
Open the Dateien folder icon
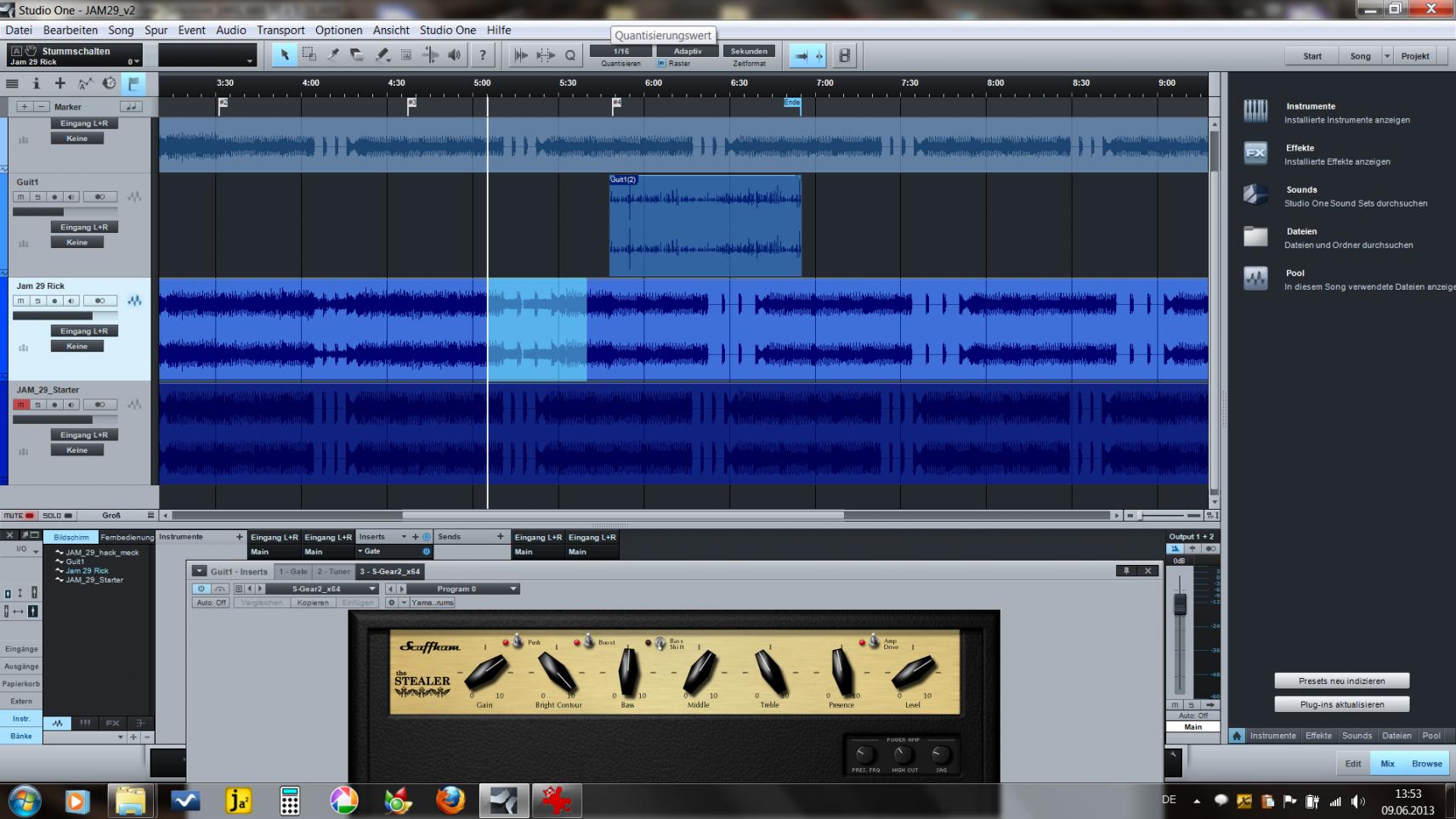tap(1255, 236)
